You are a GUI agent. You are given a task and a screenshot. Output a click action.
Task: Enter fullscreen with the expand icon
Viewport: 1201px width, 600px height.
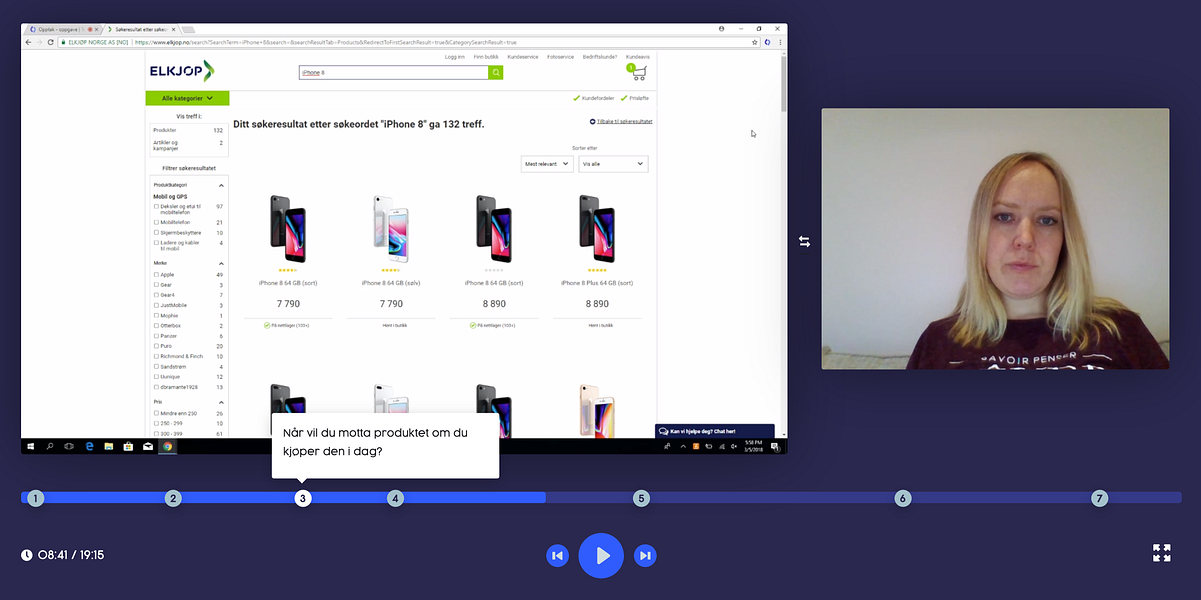1162,553
